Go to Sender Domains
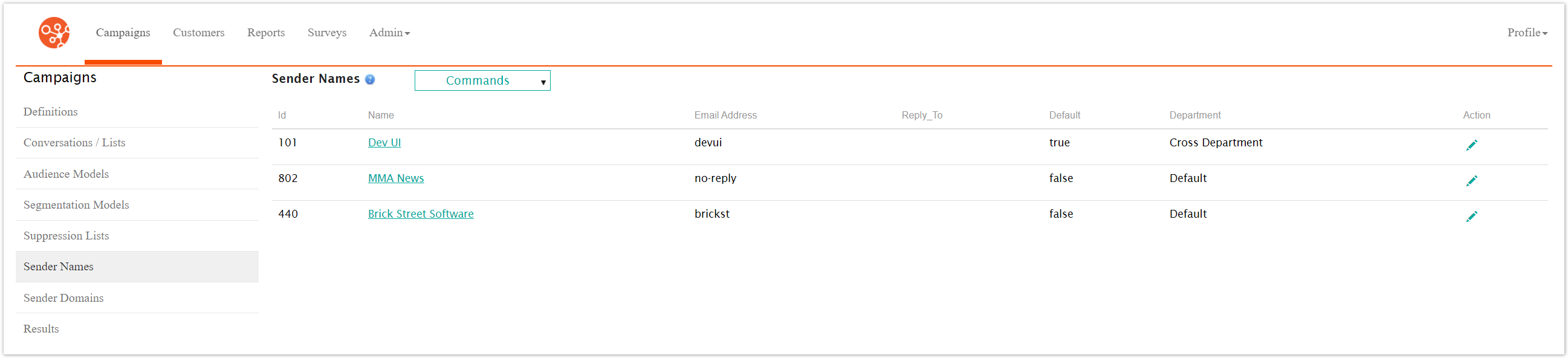The height and width of the screenshot is (358, 1568). (x=63, y=298)
